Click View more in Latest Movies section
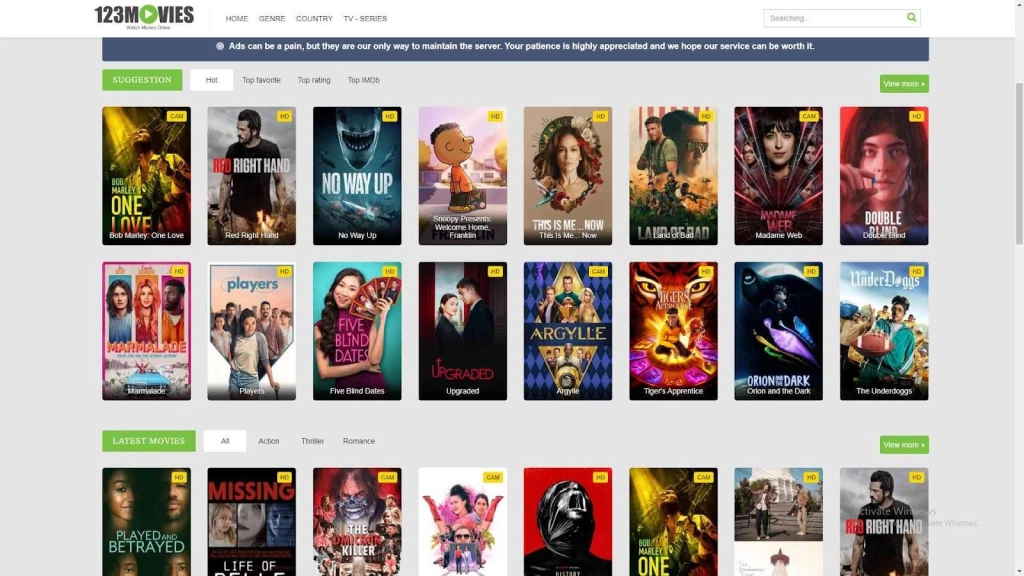This screenshot has height=576, width=1024. (904, 445)
